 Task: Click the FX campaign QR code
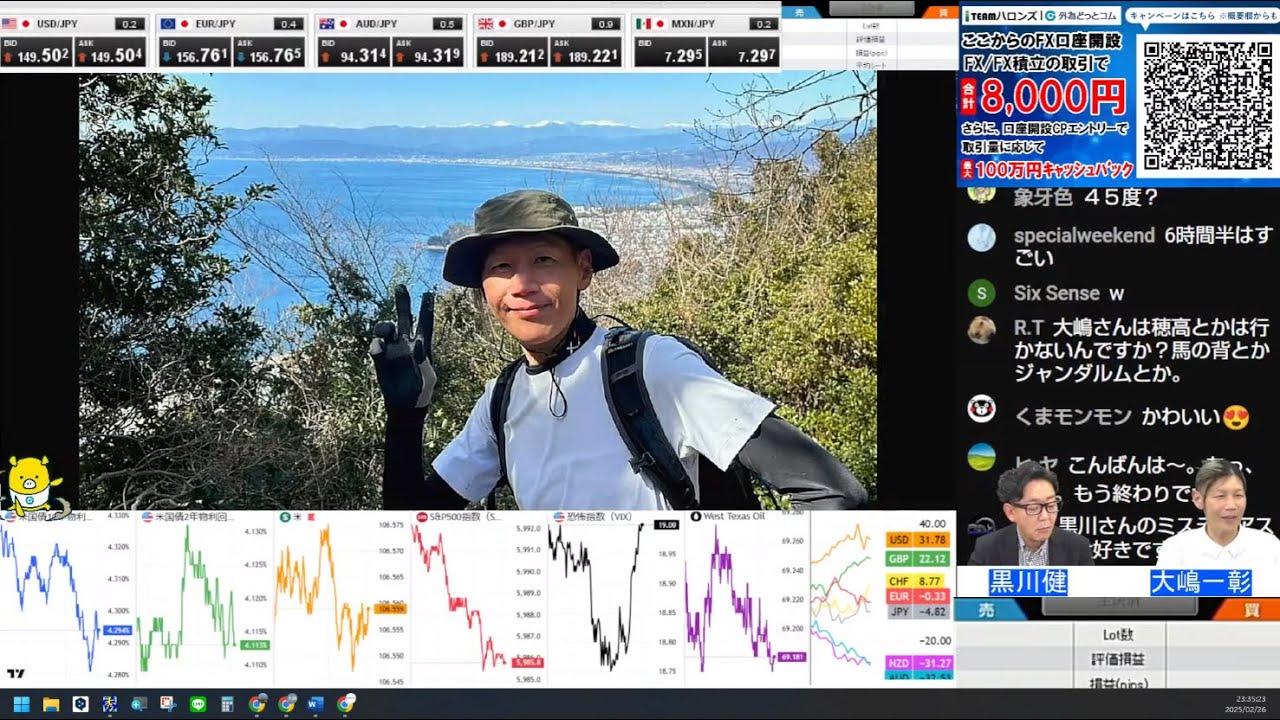click(x=1206, y=106)
